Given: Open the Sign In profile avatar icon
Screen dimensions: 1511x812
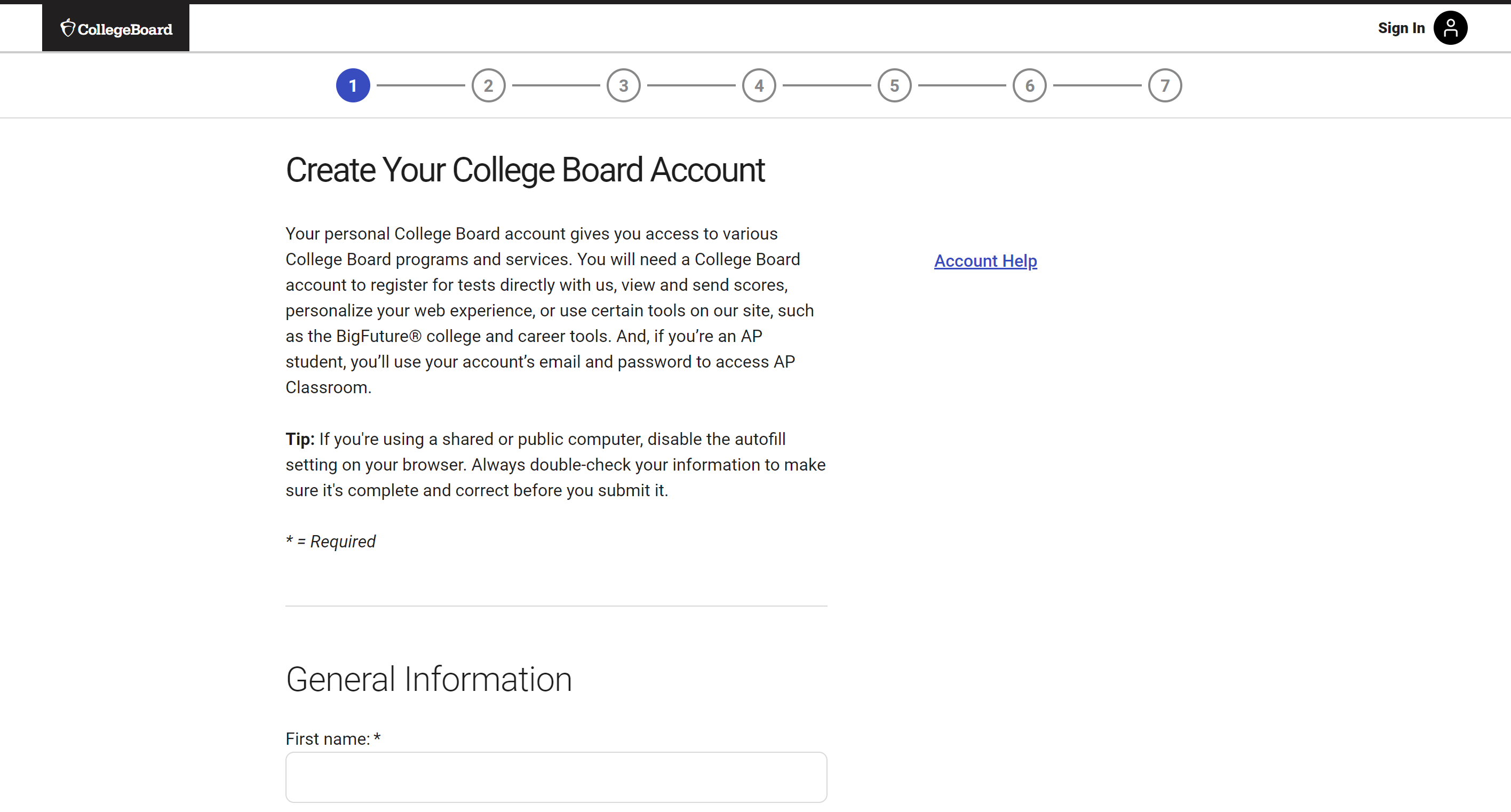Looking at the screenshot, I should coord(1450,28).
